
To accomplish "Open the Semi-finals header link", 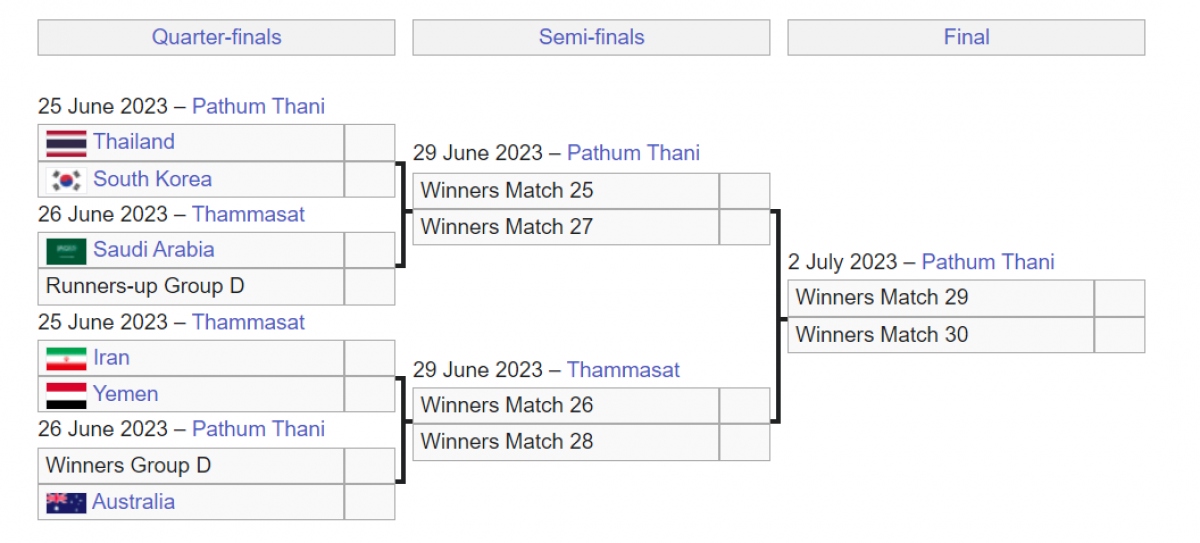I will click(591, 38).
